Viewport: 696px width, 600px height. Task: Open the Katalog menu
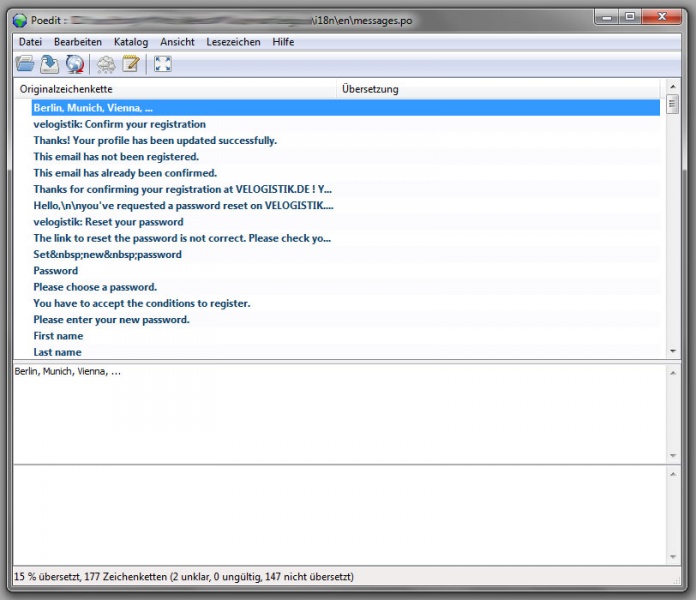coord(131,42)
